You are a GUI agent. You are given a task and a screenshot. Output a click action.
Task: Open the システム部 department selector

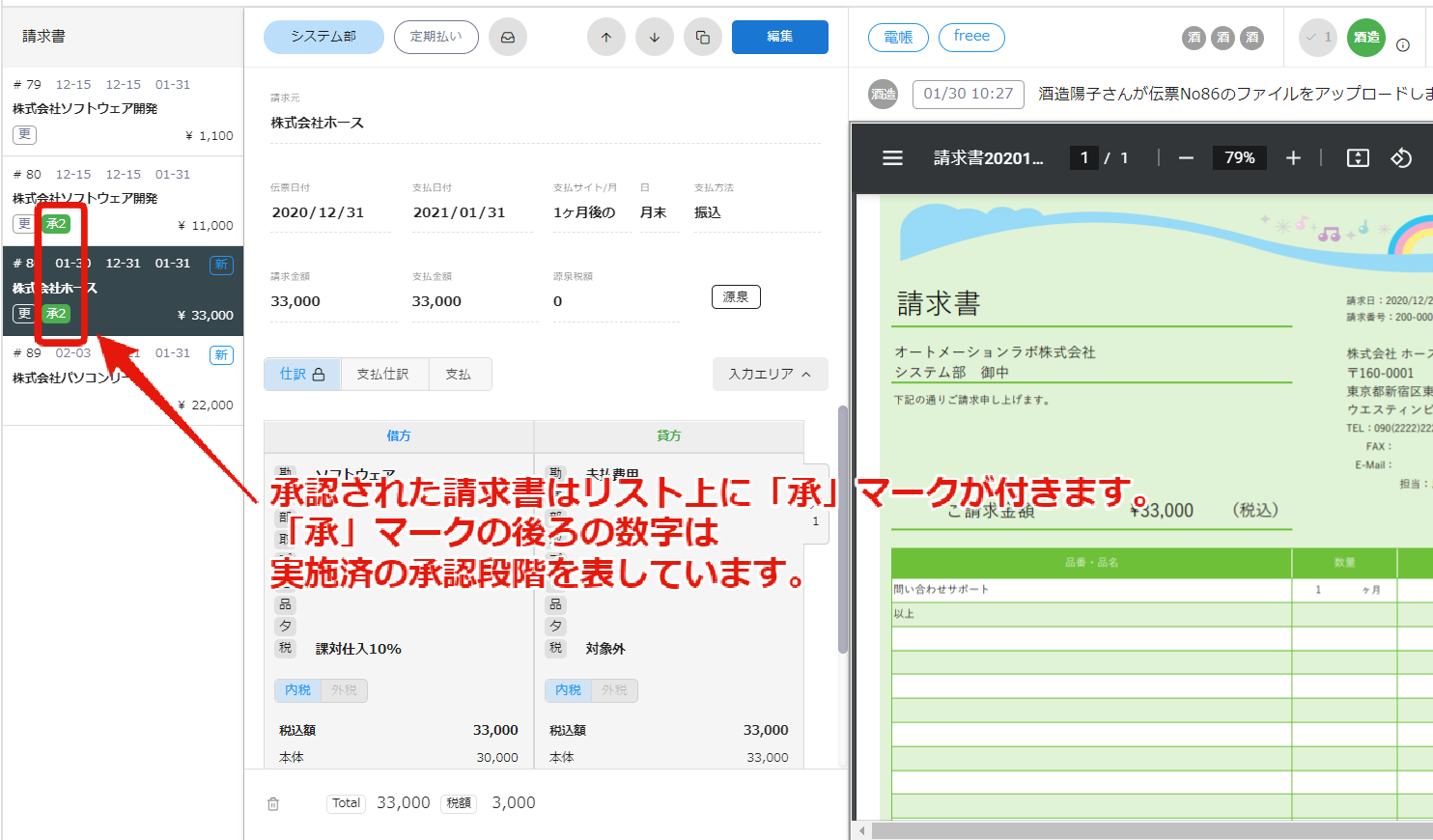pyautogui.click(x=323, y=37)
